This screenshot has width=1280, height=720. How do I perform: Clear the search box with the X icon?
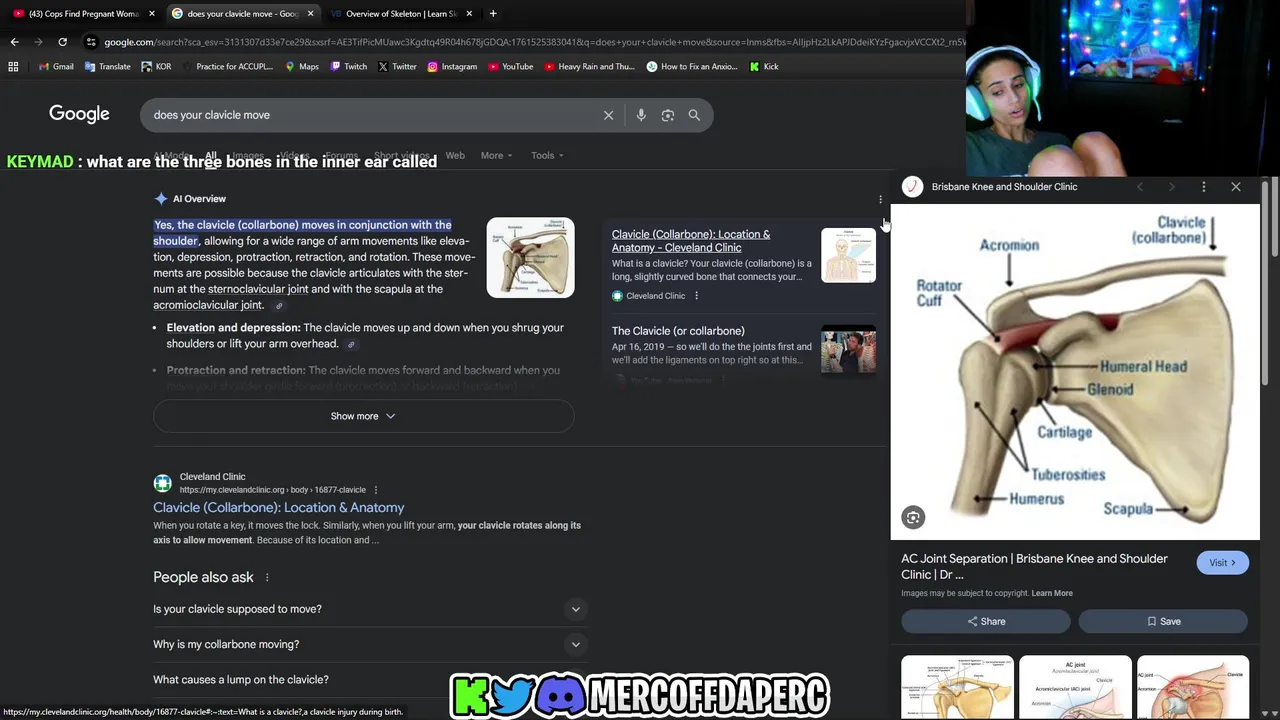point(608,115)
